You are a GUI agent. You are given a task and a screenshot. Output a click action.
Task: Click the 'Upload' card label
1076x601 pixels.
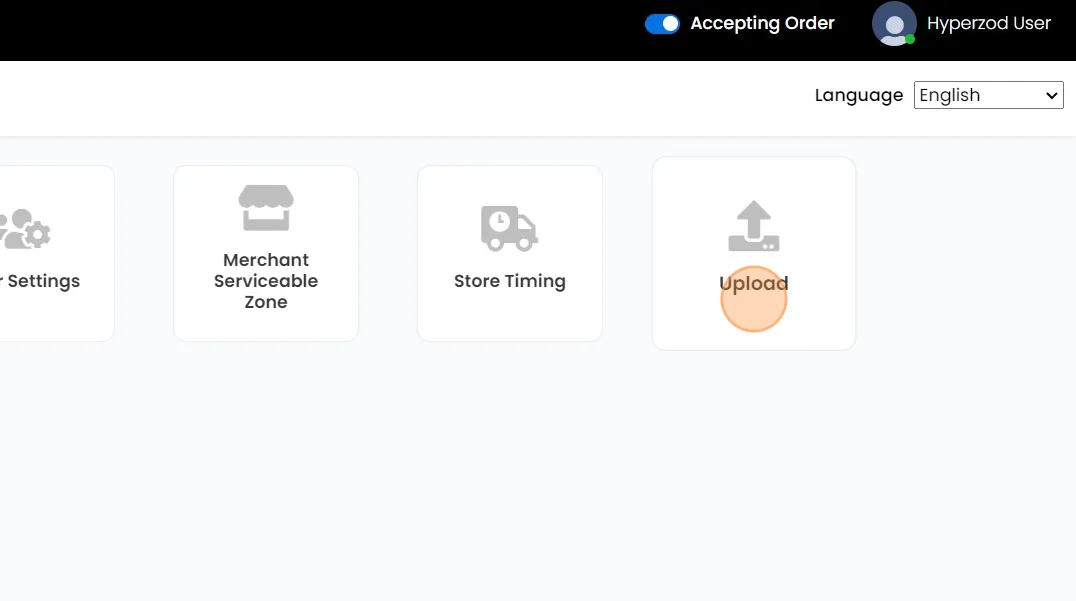[x=754, y=283]
